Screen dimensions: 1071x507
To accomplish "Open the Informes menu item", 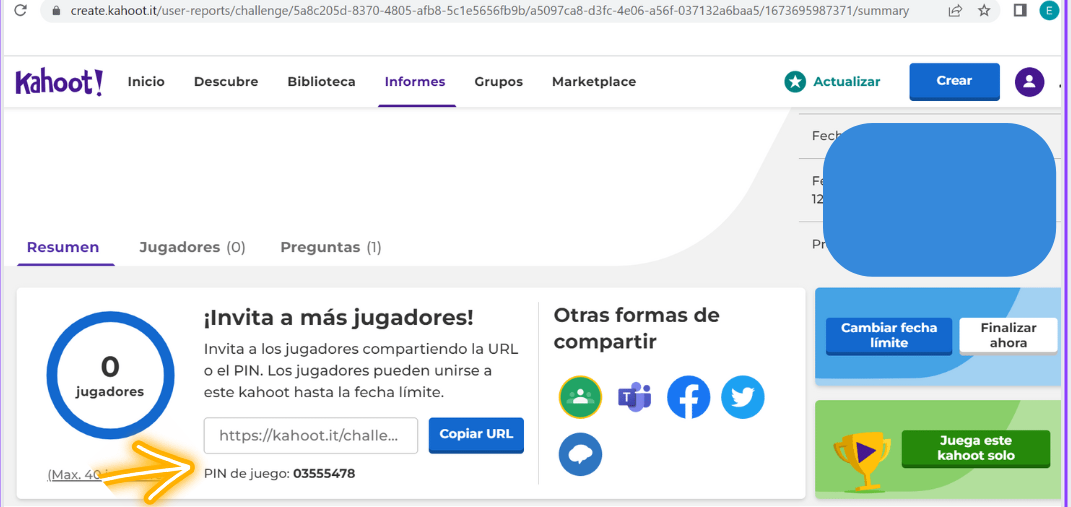I will click(415, 82).
